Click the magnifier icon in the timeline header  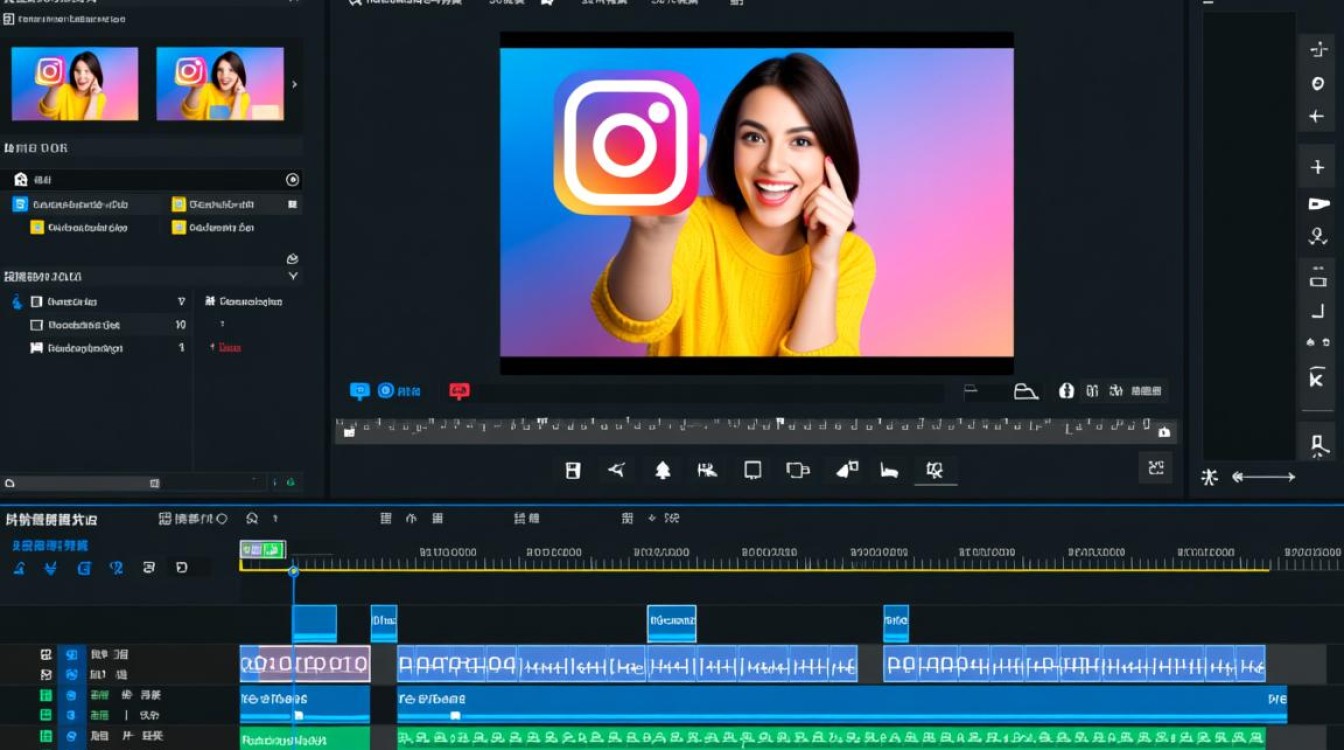(252, 519)
